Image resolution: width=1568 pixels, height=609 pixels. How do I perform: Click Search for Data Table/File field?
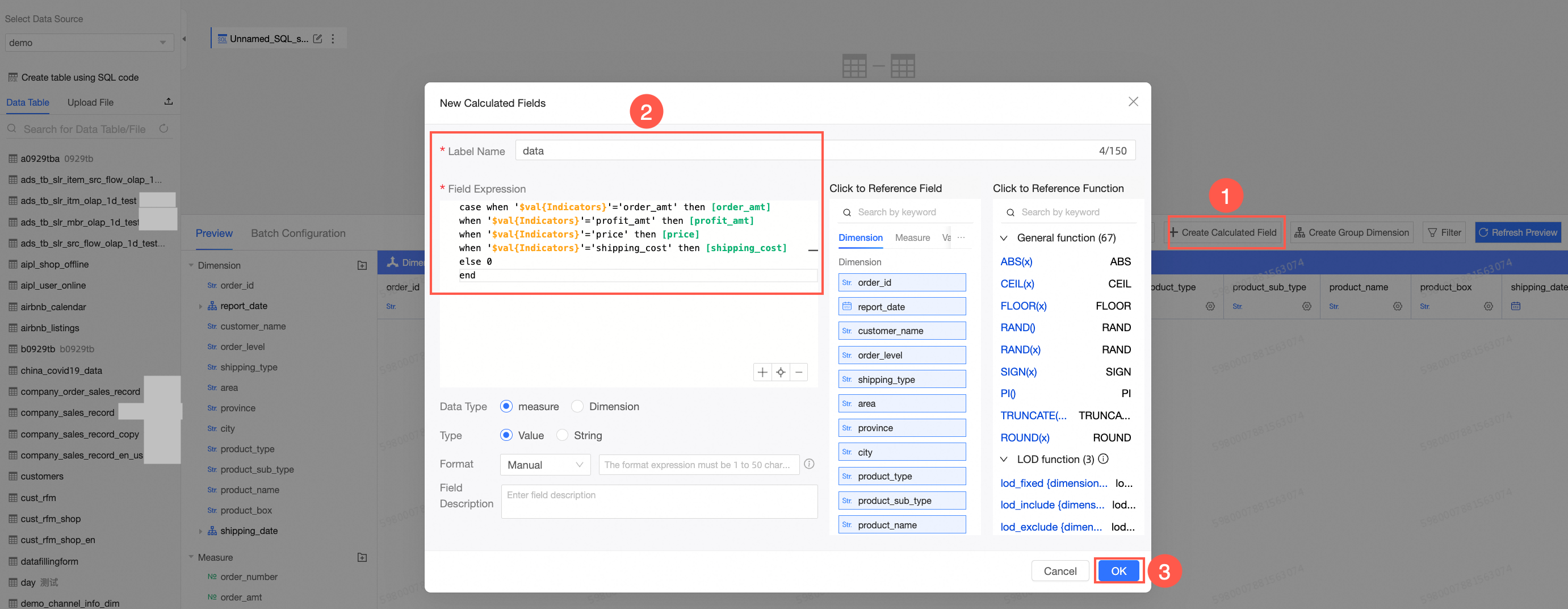(x=84, y=129)
